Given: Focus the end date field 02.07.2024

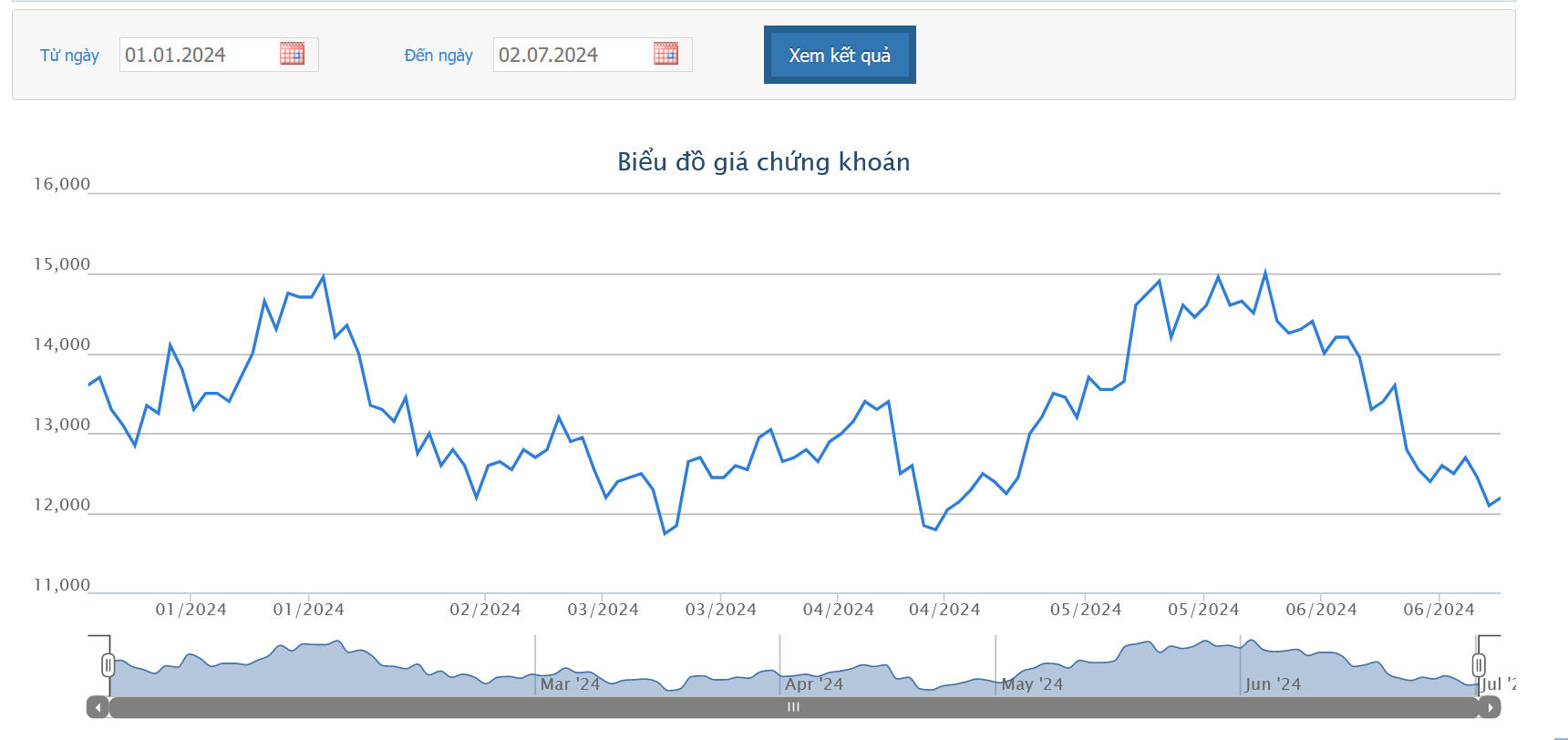Looking at the screenshot, I should (570, 55).
